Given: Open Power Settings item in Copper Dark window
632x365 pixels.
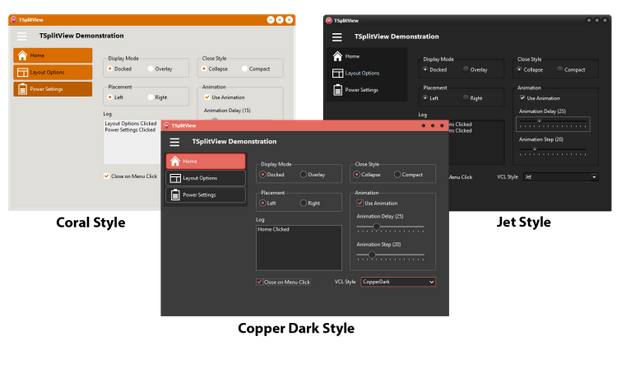Looking at the screenshot, I should [206, 195].
